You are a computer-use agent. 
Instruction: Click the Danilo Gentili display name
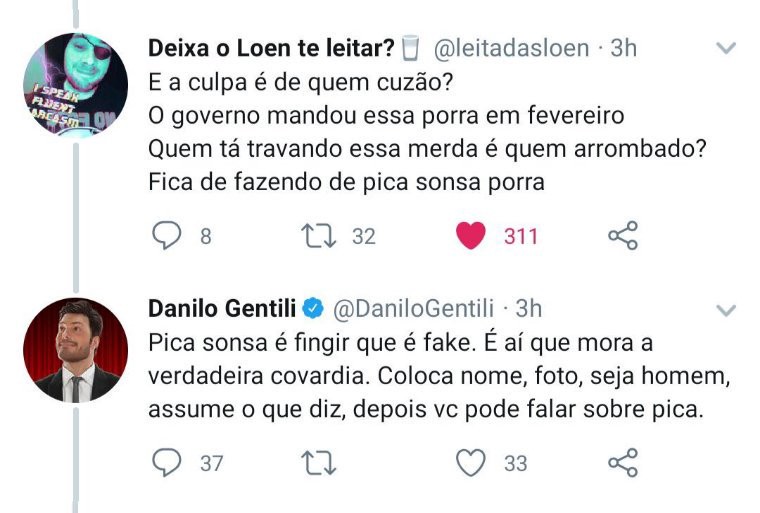click(222, 306)
